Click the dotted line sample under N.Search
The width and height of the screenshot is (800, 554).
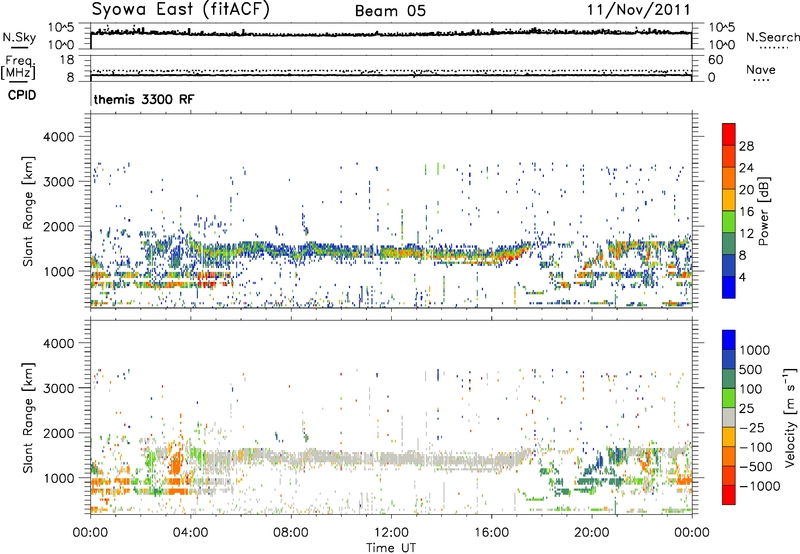coord(774,48)
